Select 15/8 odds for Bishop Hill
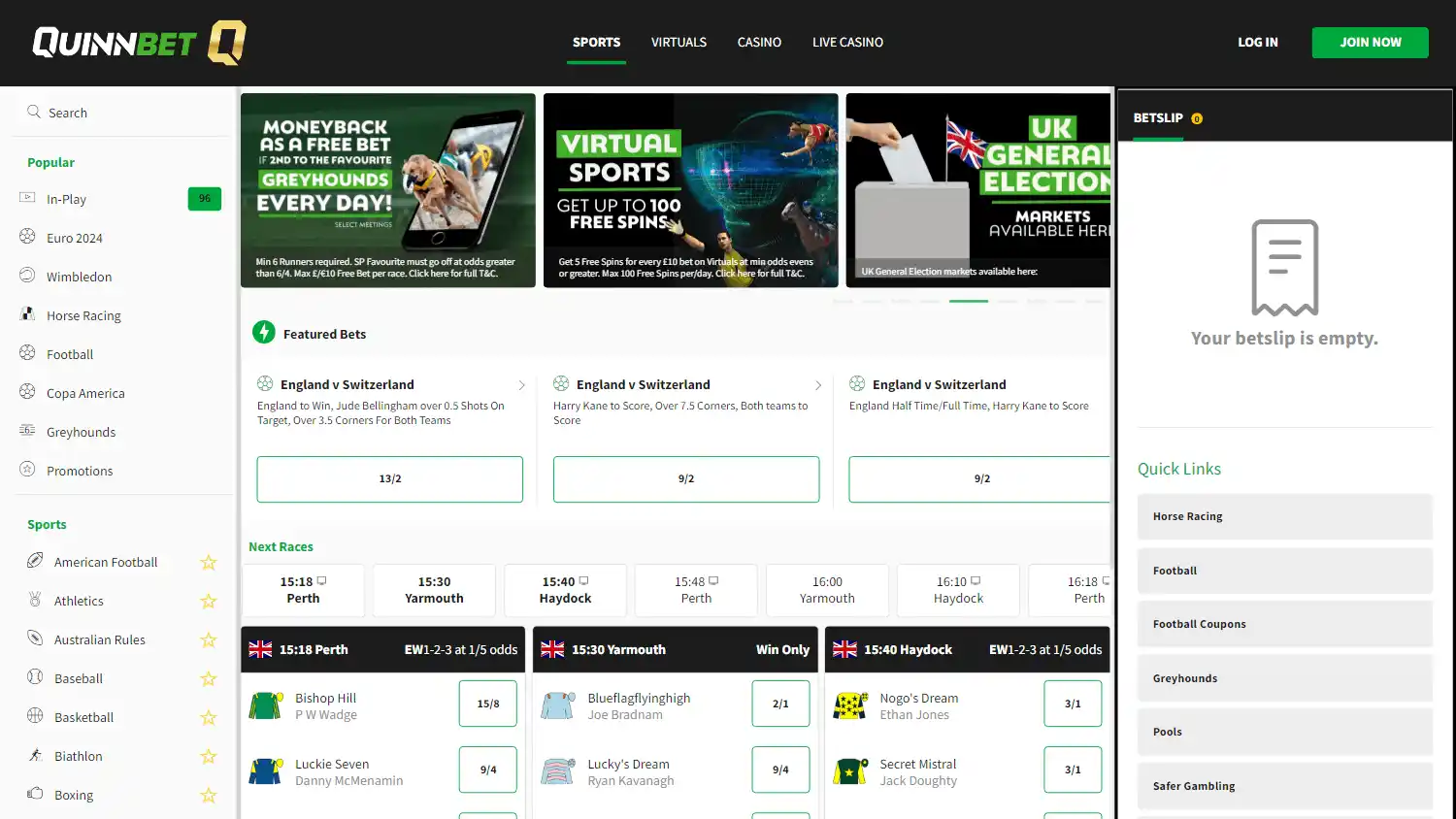The height and width of the screenshot is (819, 1456). pyautogui.click(x=488, y=704)
